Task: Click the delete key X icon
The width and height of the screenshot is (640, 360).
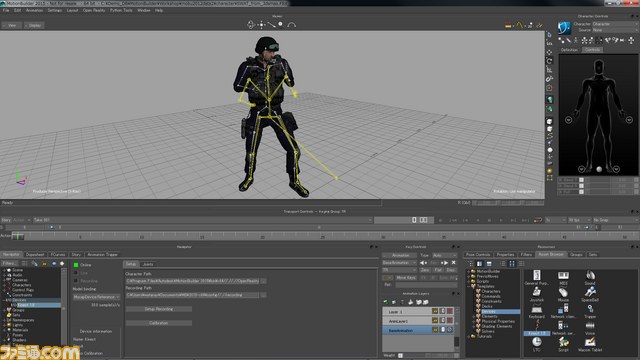Action: coord(453,263)
